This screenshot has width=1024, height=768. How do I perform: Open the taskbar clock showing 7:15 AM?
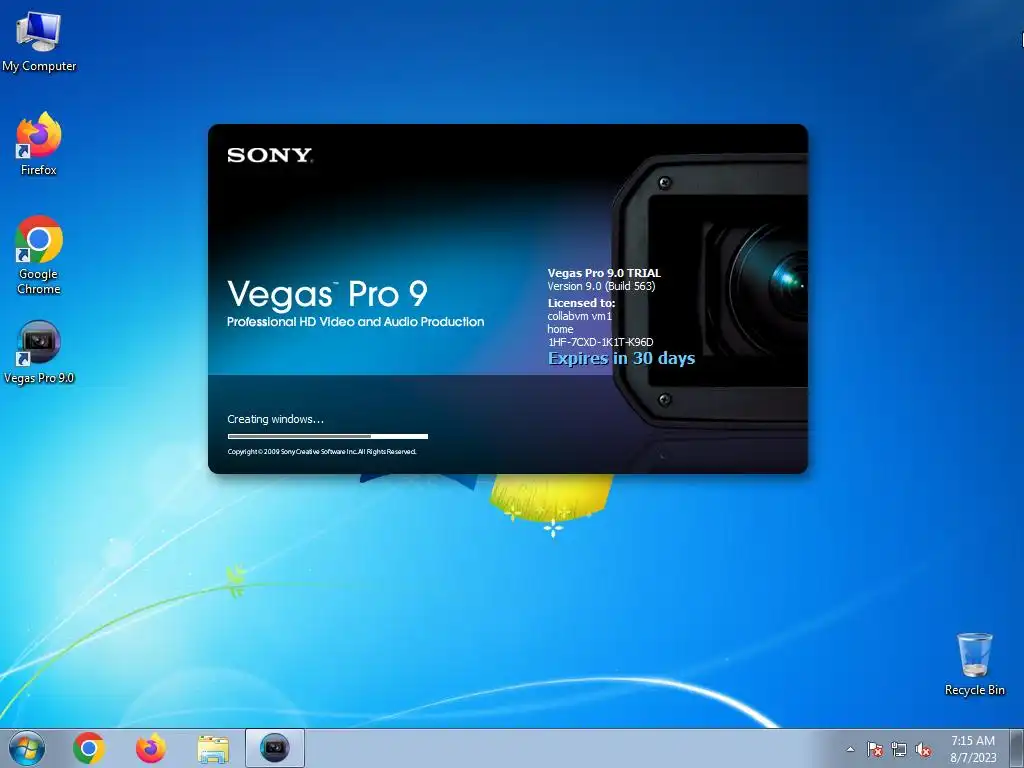point(973,748)
